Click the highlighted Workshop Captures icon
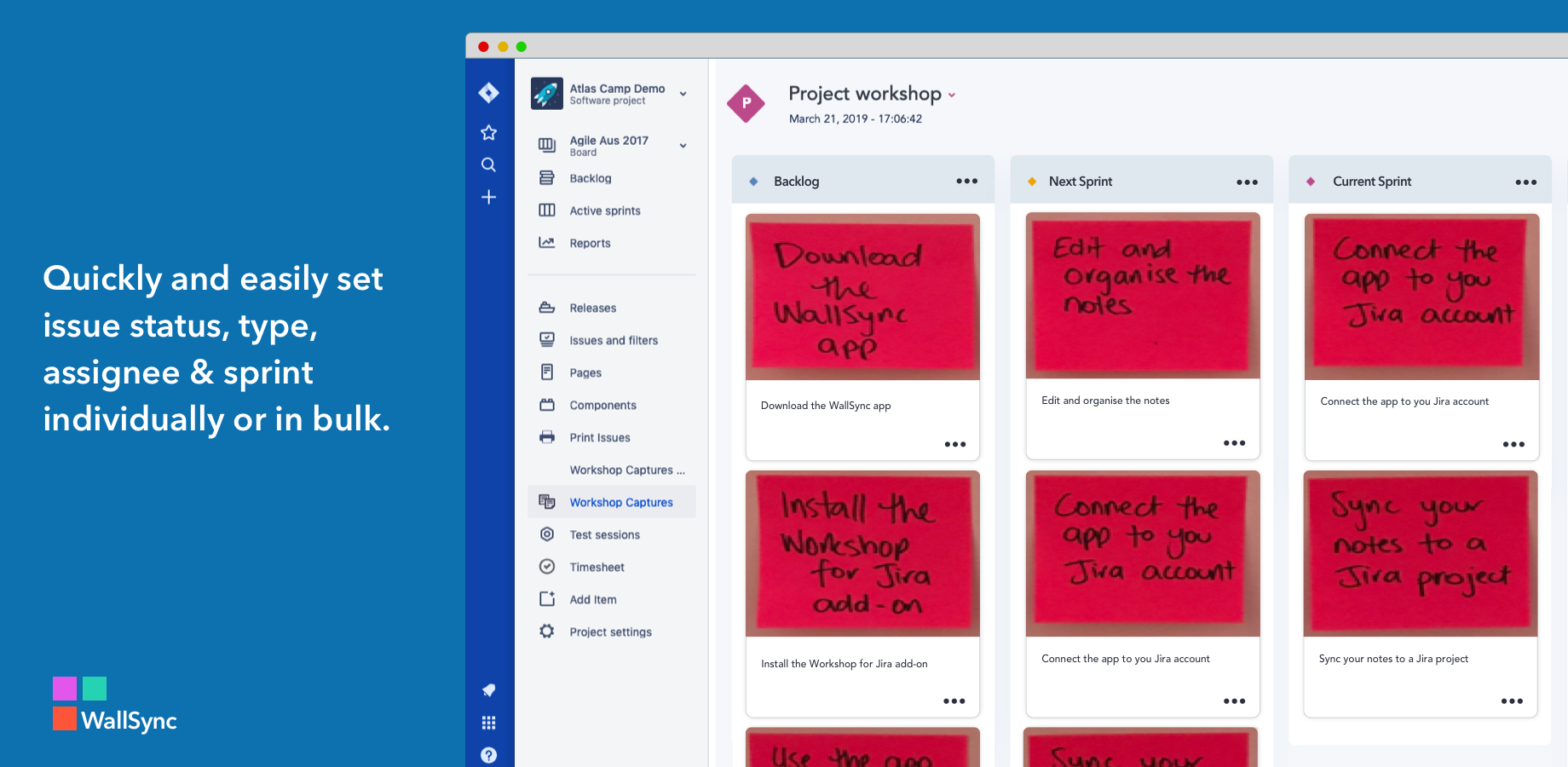The height and width of the screenshot is (767, 1568). click(x=547, y=502)
